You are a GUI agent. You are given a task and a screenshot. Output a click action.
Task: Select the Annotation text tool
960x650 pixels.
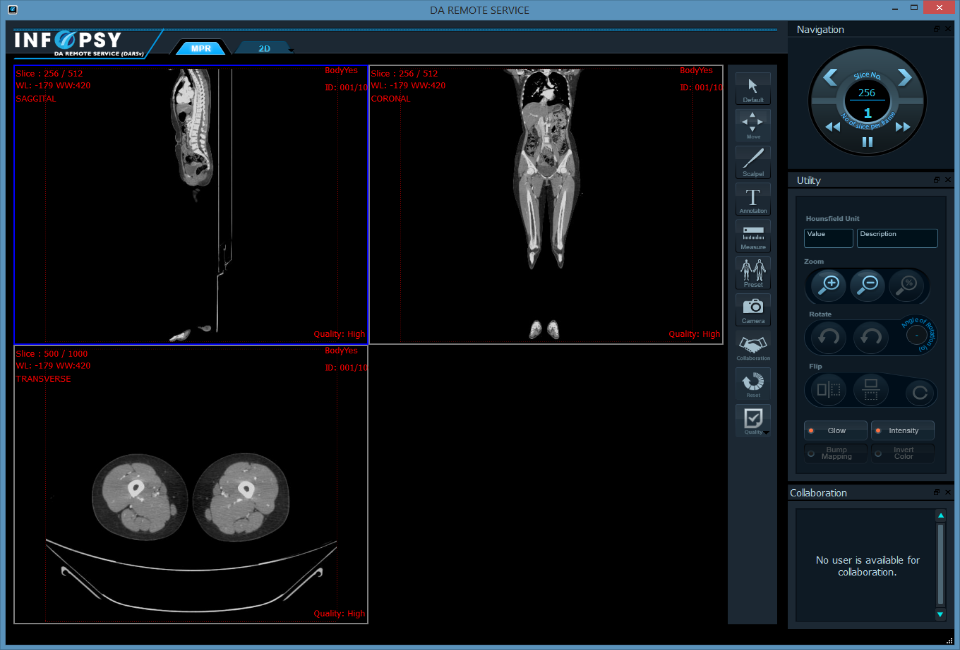[753, 200]
